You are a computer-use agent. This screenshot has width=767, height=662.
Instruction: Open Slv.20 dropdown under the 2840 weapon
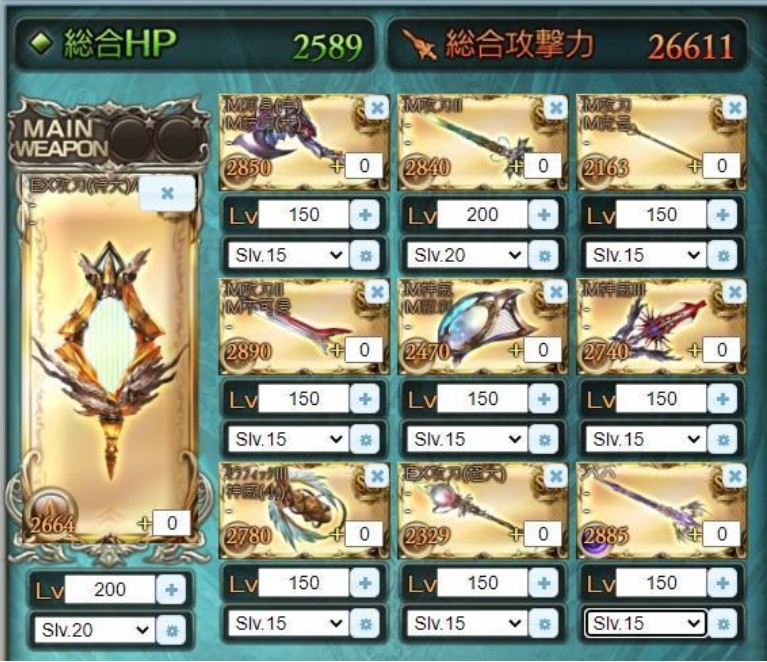point(467,255)
